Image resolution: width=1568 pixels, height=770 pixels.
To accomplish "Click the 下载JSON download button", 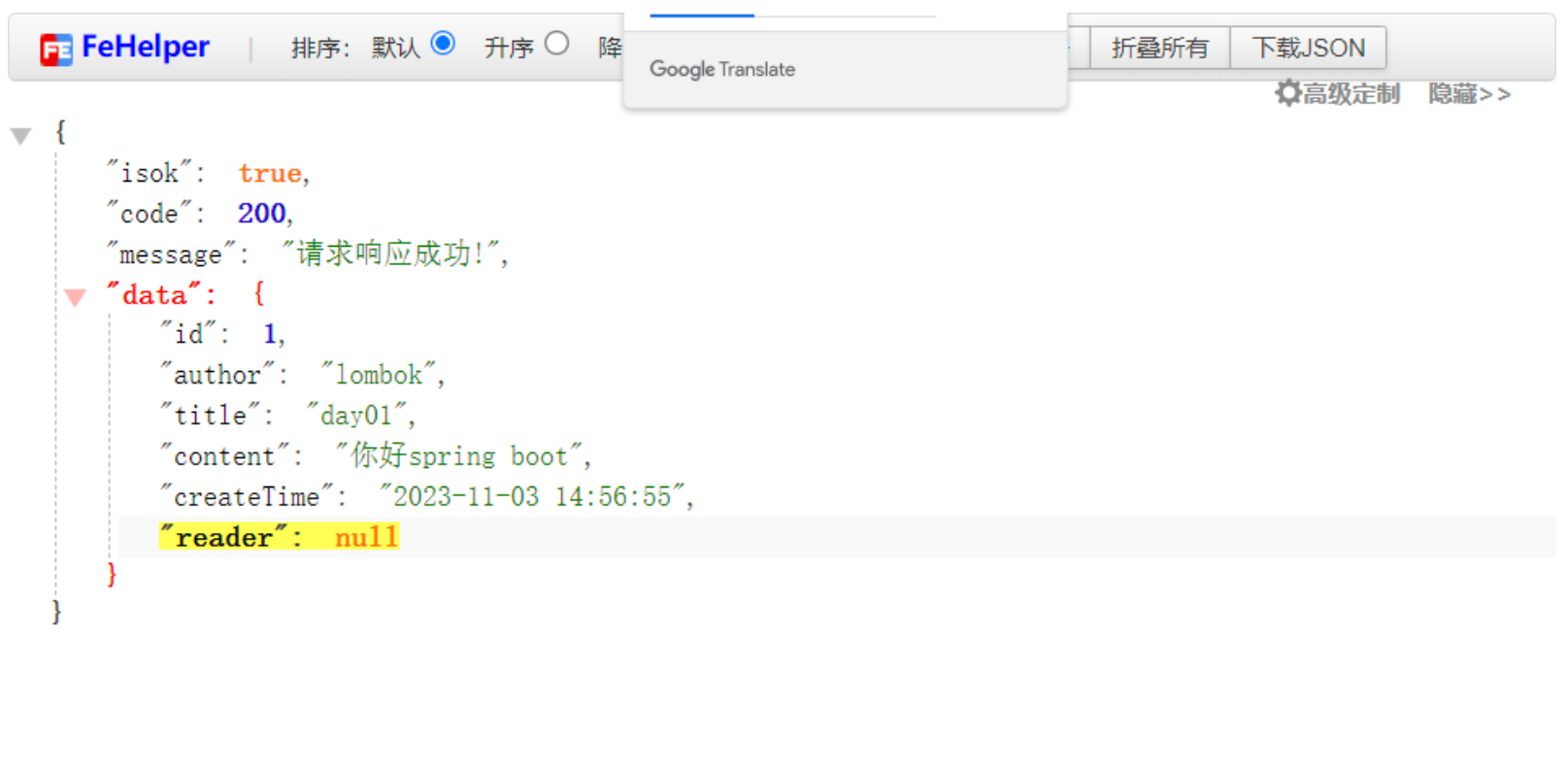I will [1308, 48].
